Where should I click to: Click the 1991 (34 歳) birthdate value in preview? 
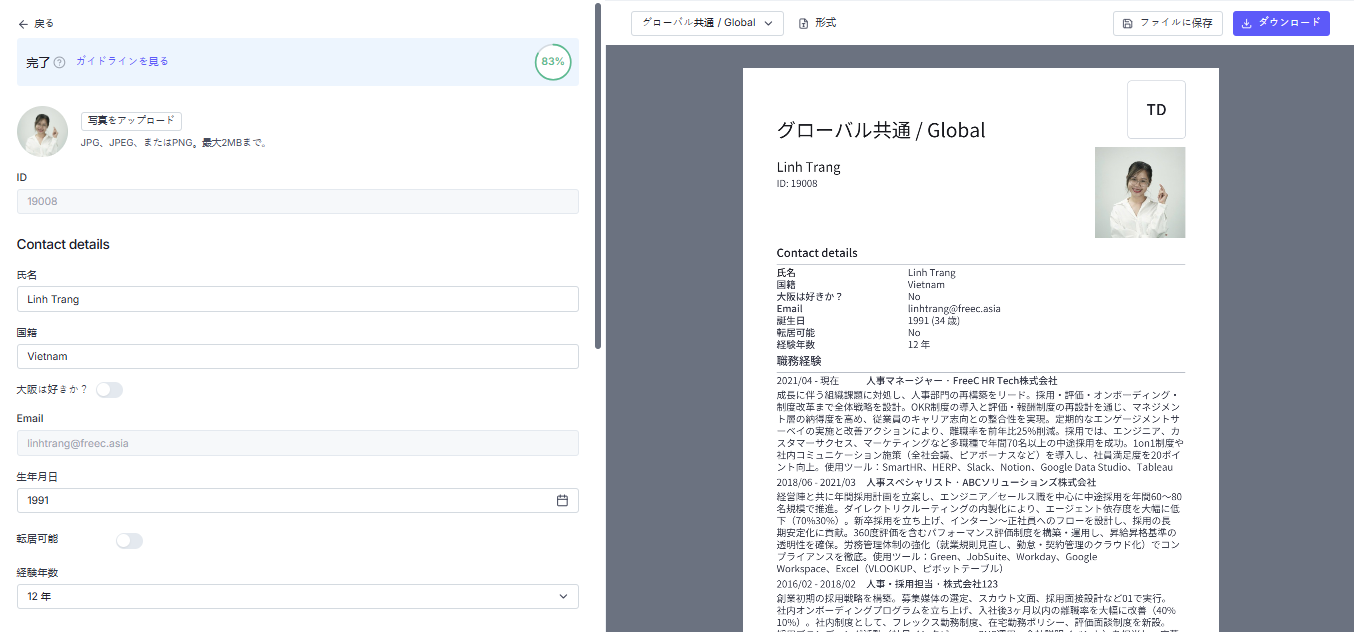pos(934,321)
